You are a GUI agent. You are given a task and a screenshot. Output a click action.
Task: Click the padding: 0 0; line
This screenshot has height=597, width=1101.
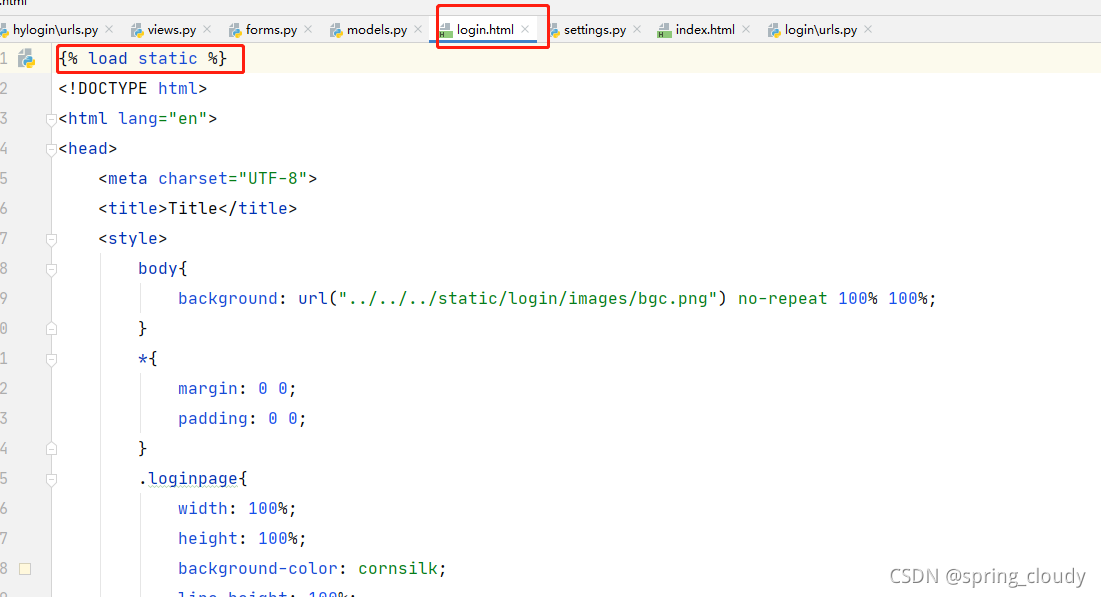242,419
